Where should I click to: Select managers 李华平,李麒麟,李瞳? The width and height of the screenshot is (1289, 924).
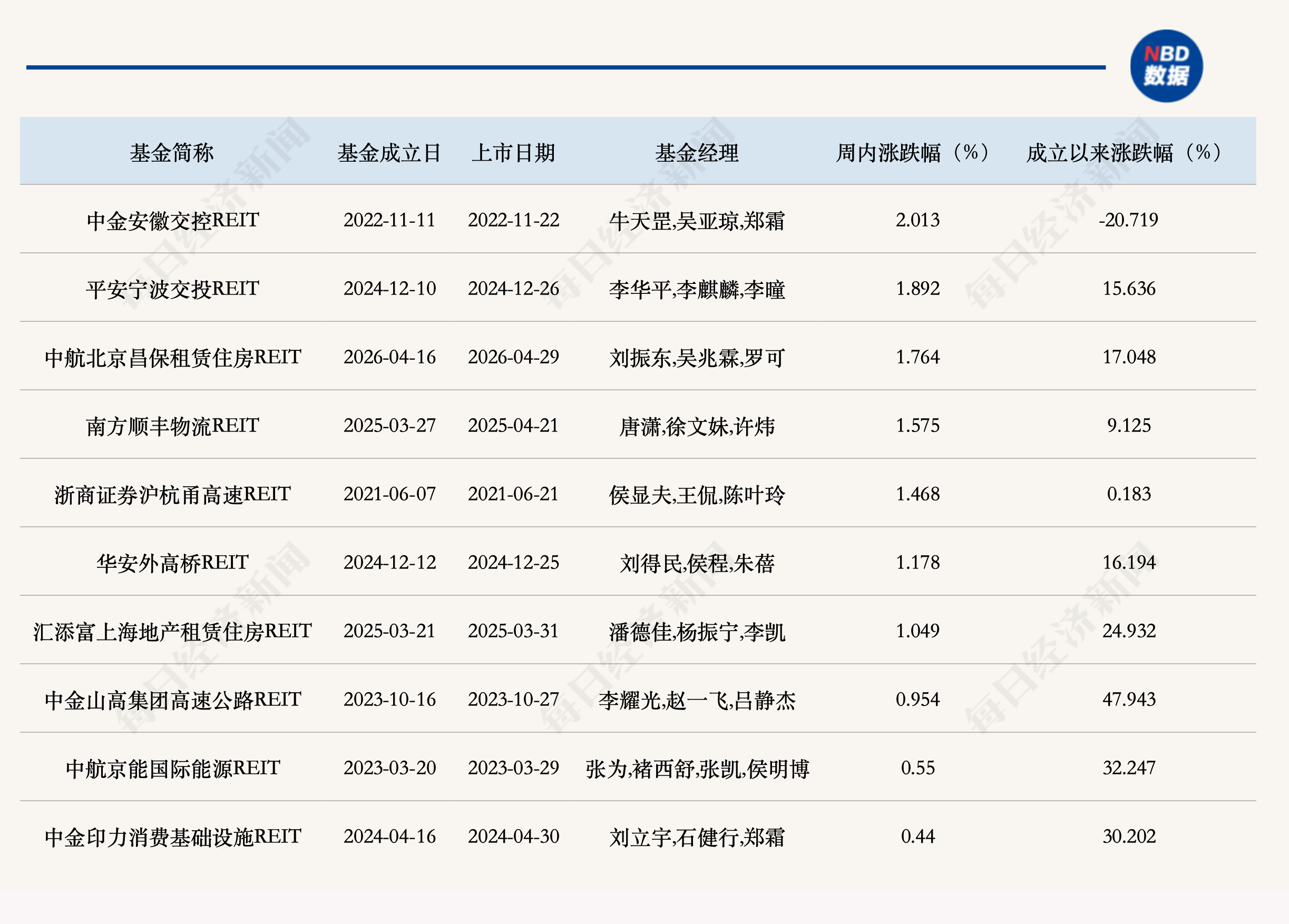pos(697,289)
